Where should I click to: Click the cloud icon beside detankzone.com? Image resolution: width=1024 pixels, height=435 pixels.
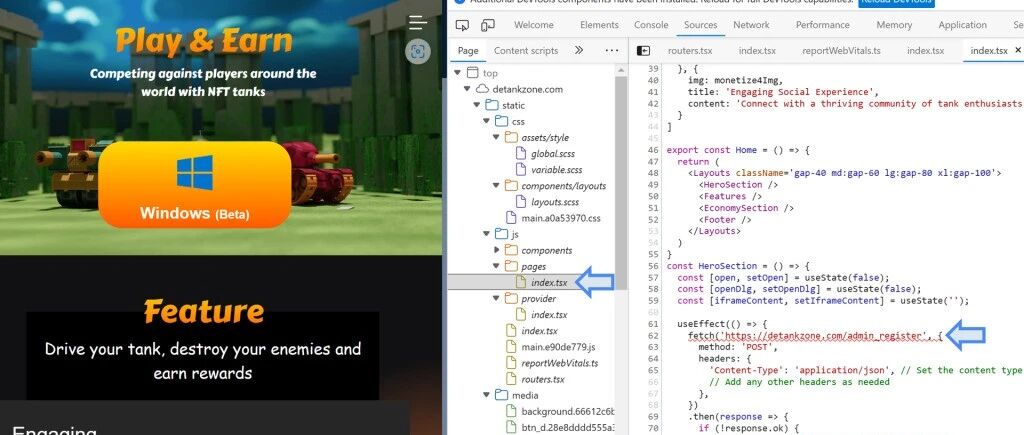click(x=482, y=89)
